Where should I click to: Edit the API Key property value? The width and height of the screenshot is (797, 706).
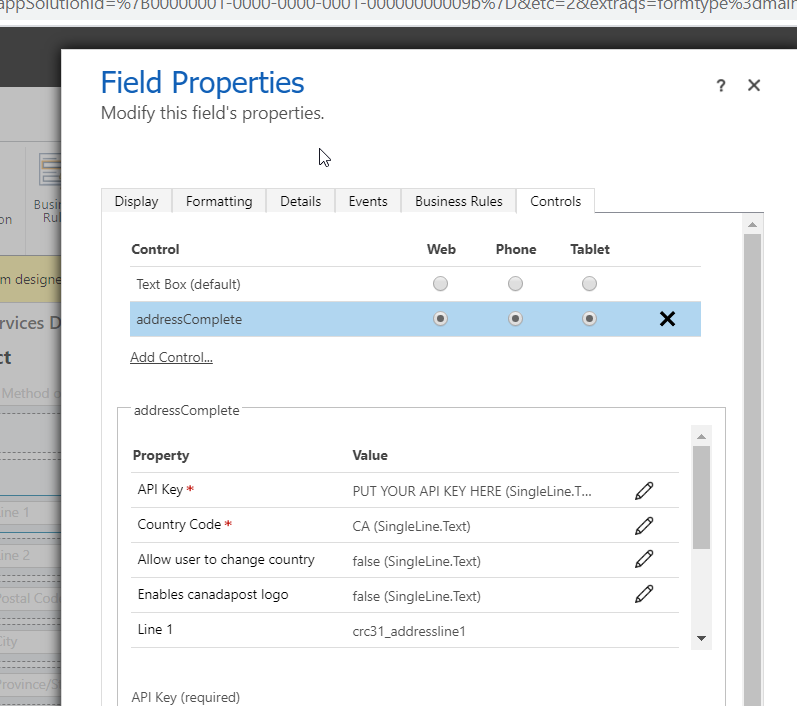tap(644, 490)
